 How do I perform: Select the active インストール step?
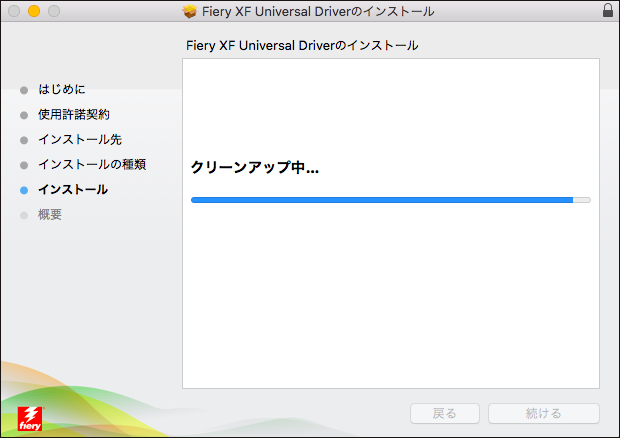point(73,190)
